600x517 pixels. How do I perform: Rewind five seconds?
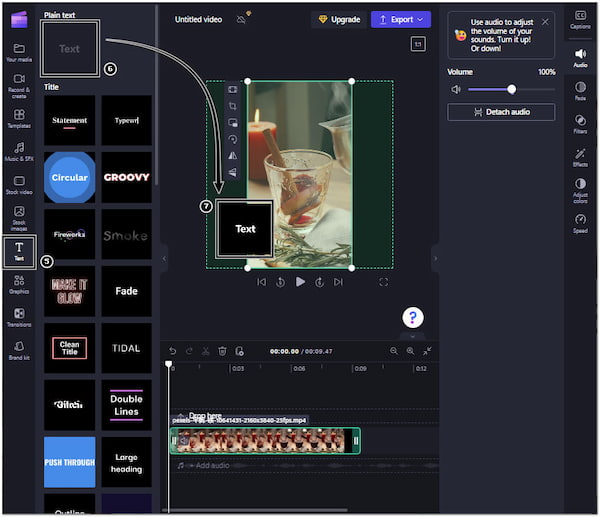pyautogui.click(x=280, y=282)
